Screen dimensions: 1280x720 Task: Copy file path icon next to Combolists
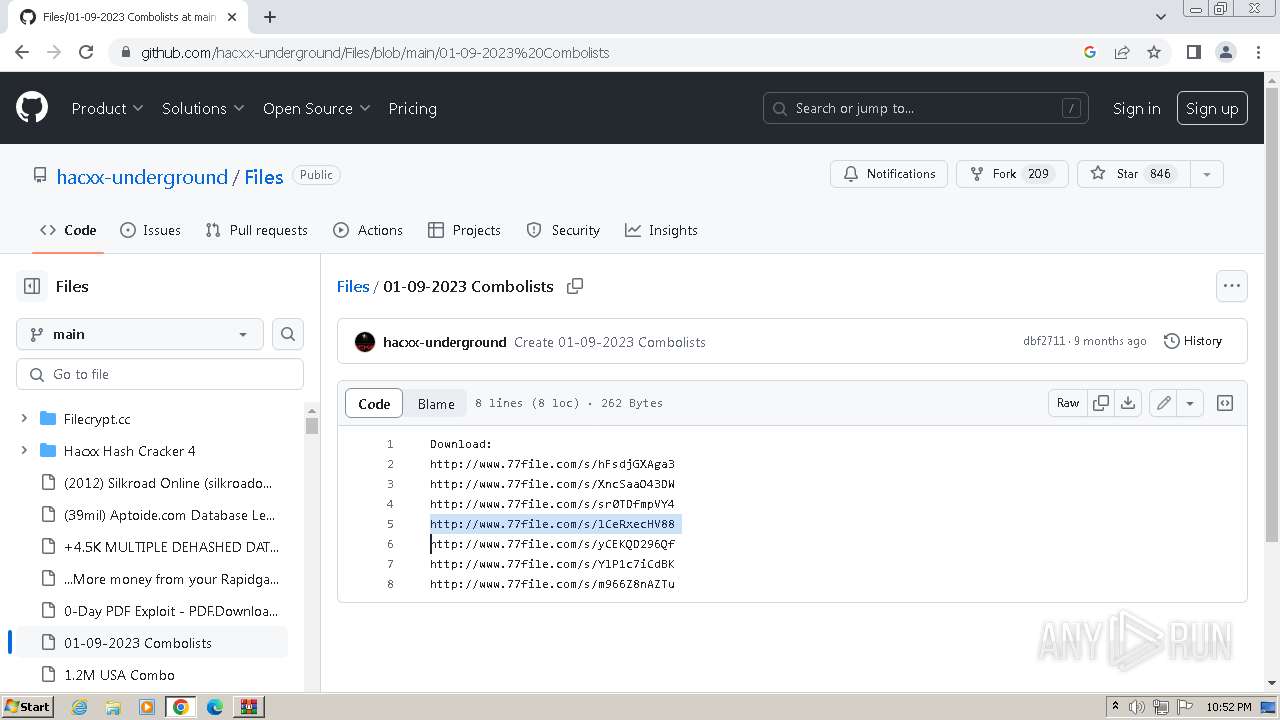tap(575, 286)
